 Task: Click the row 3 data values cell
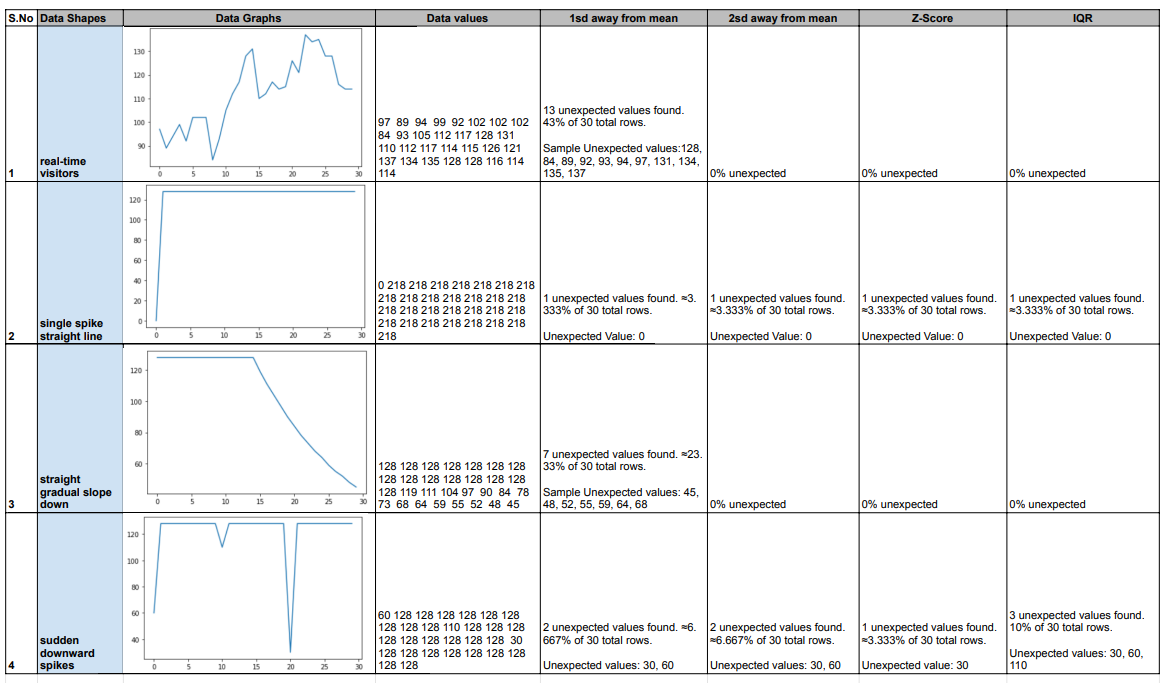point(457,428)
